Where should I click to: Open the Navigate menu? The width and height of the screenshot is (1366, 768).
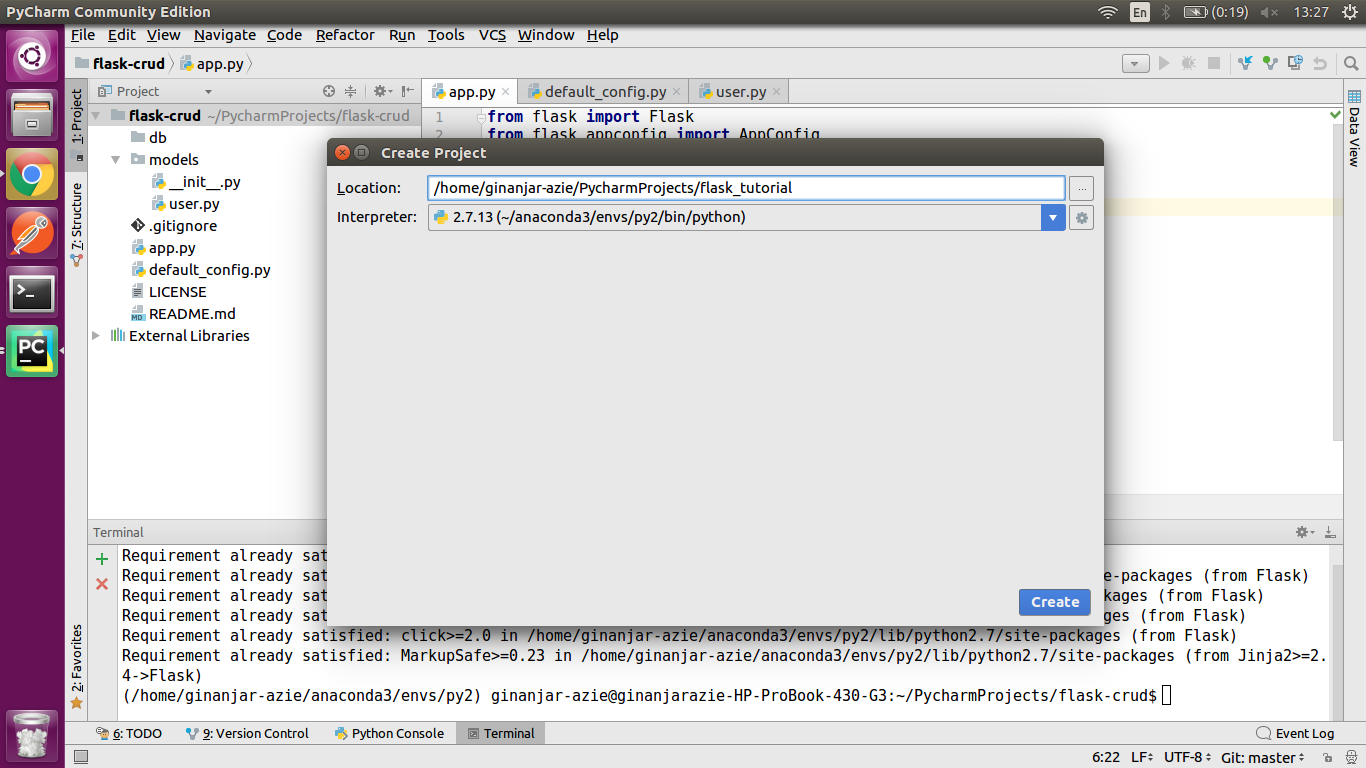pos(225,34)
